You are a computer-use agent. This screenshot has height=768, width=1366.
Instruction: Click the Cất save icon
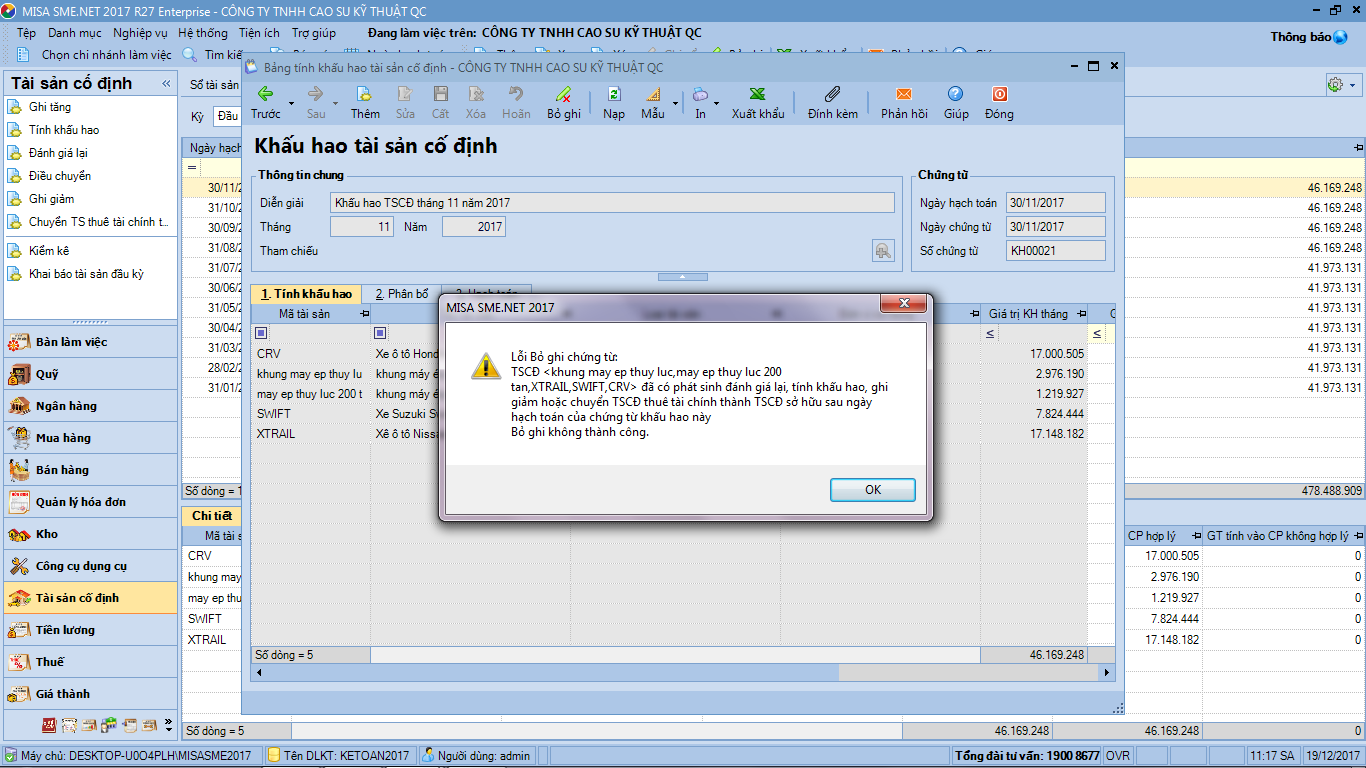[x=440, y=94]
